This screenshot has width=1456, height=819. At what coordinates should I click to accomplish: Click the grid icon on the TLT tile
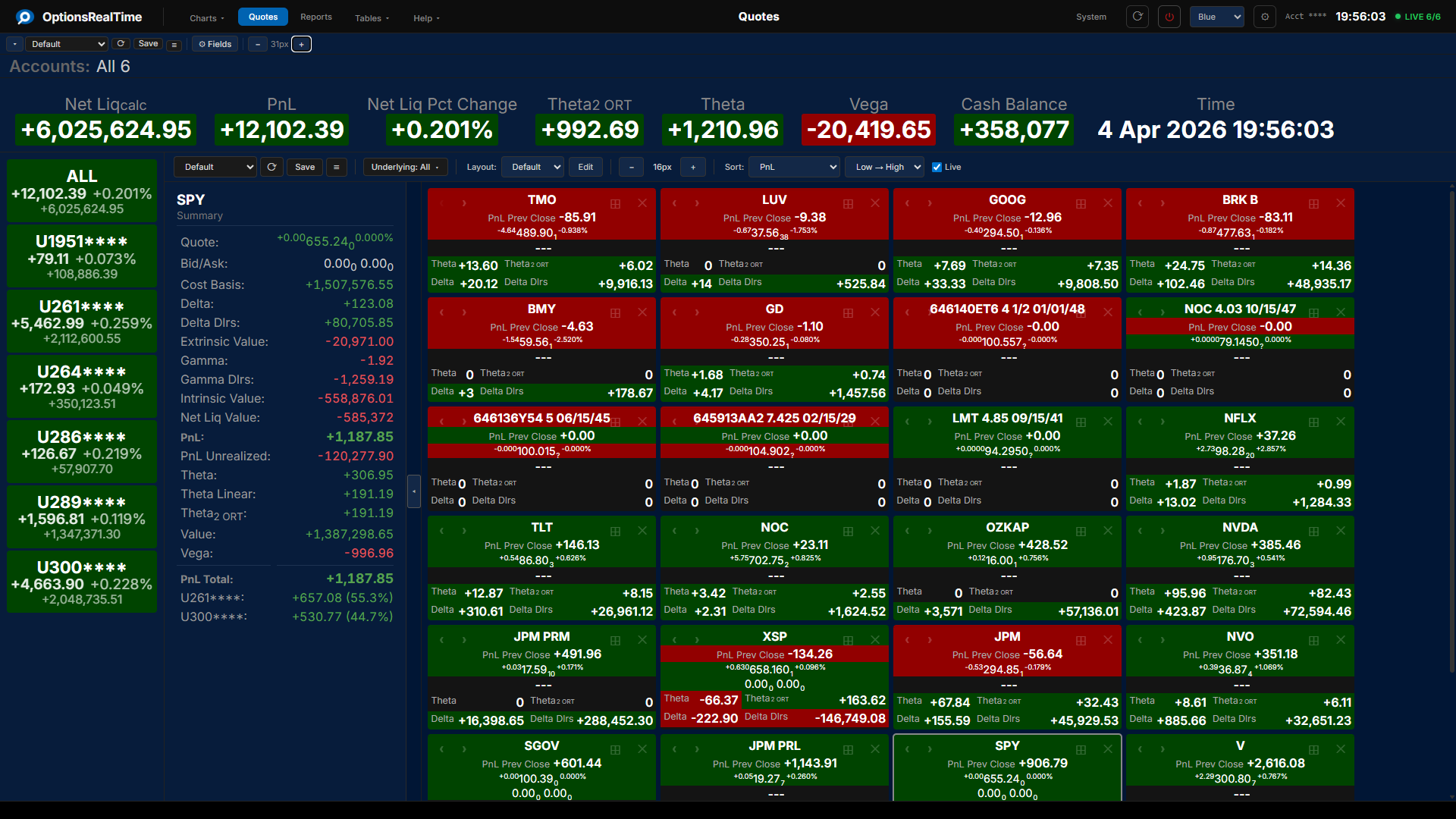[x=616, y=531]
